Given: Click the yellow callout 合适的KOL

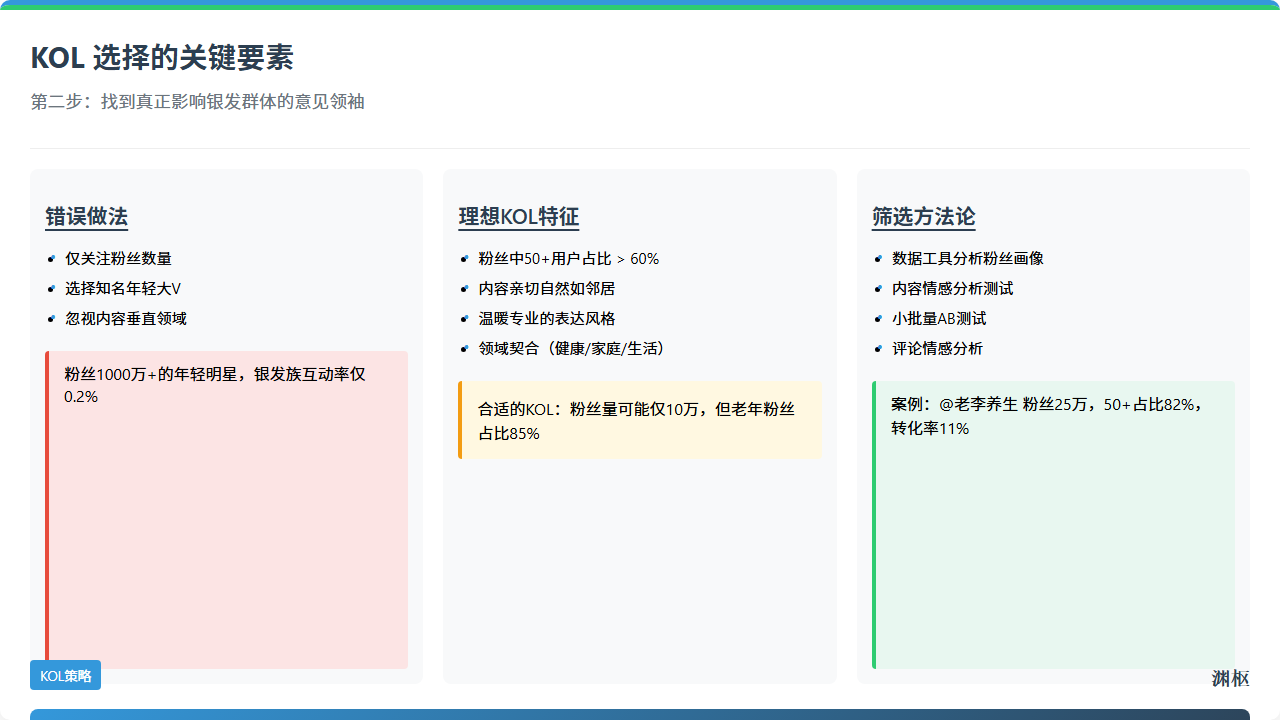Looking at the screenshot, I should tap(640, 420).
